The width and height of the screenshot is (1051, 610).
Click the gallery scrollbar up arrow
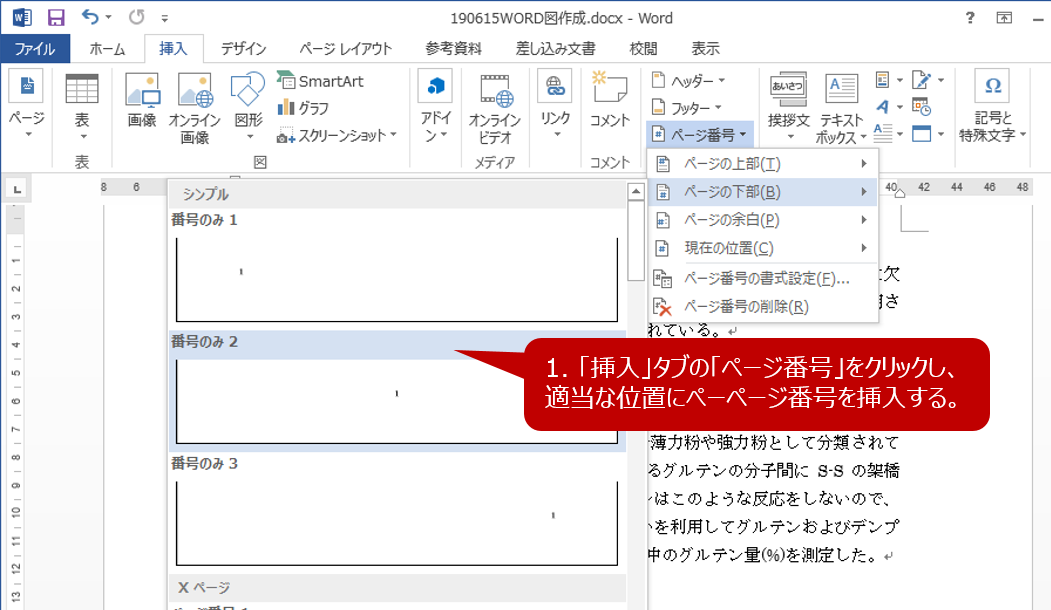point(635,191)
